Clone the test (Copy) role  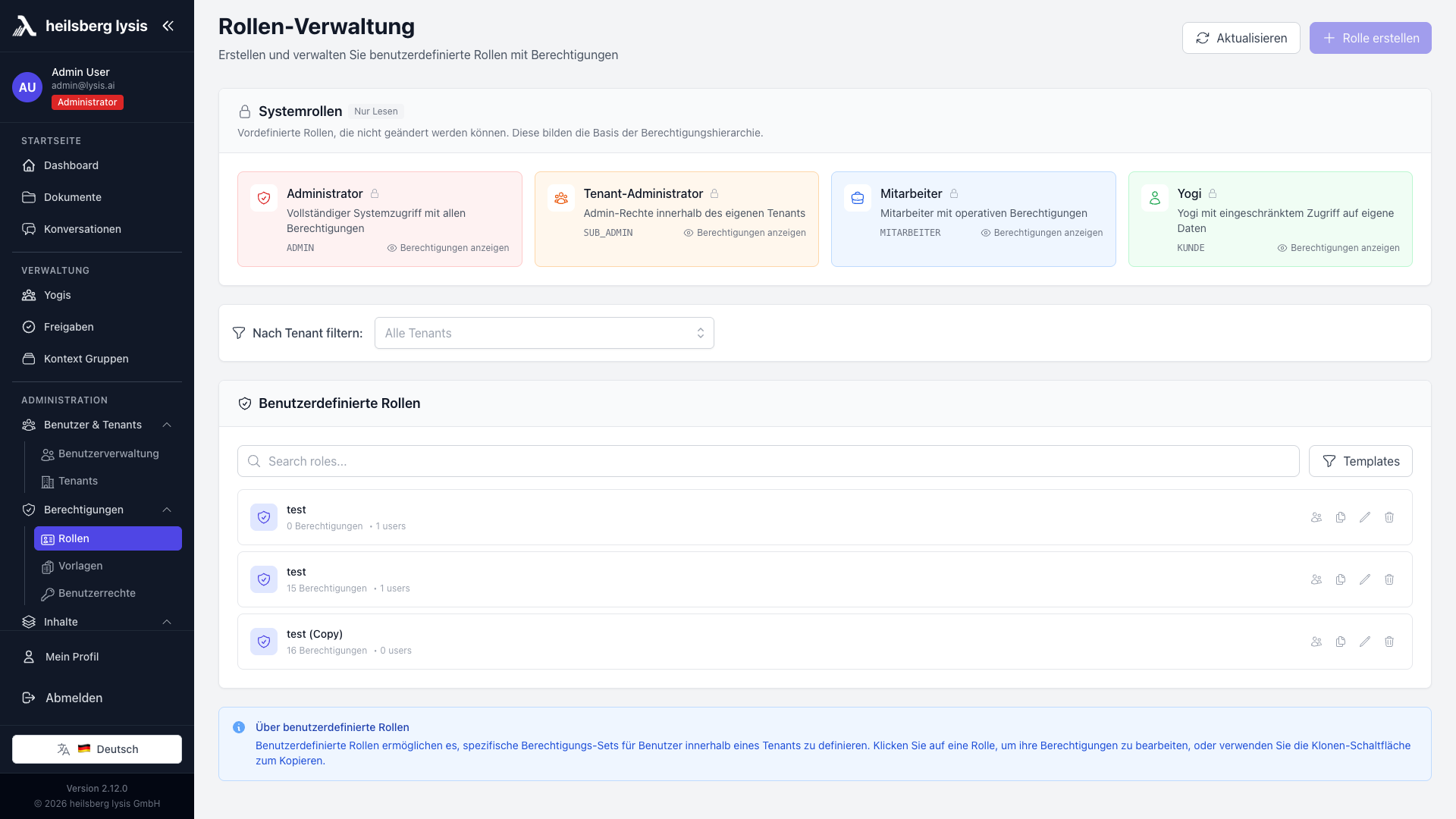click(1341, 642)
